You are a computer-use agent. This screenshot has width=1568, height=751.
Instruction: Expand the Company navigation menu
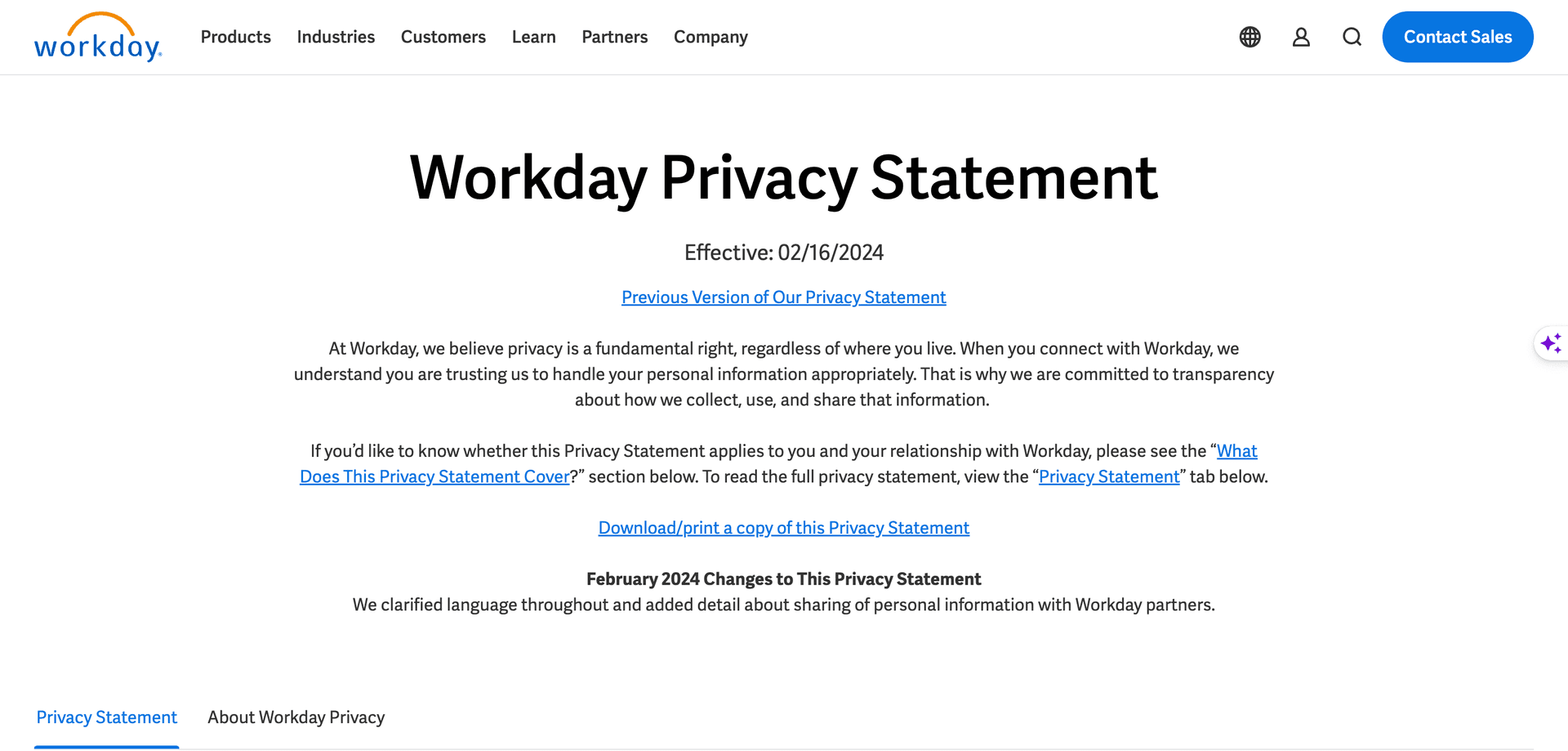click(710, 37)
